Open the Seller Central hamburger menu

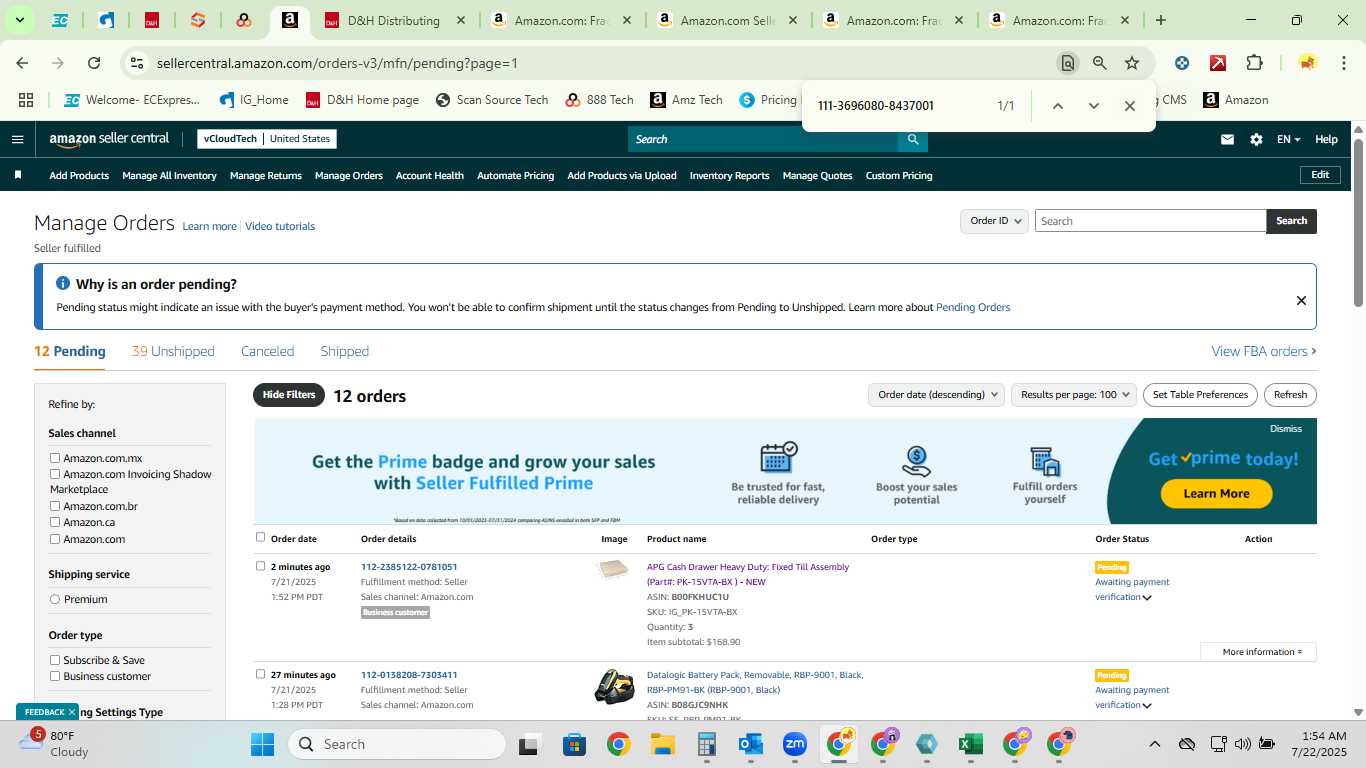coord(17,139)
